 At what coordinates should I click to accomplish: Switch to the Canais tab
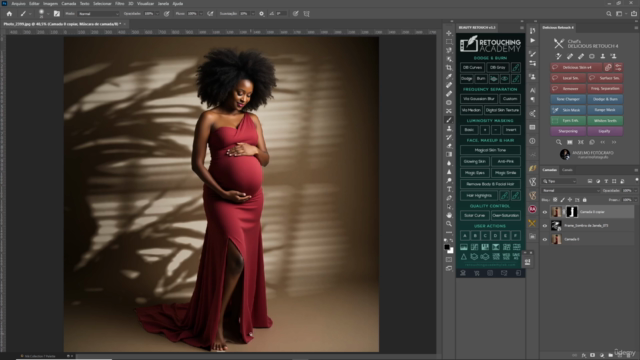pos(567,170)
